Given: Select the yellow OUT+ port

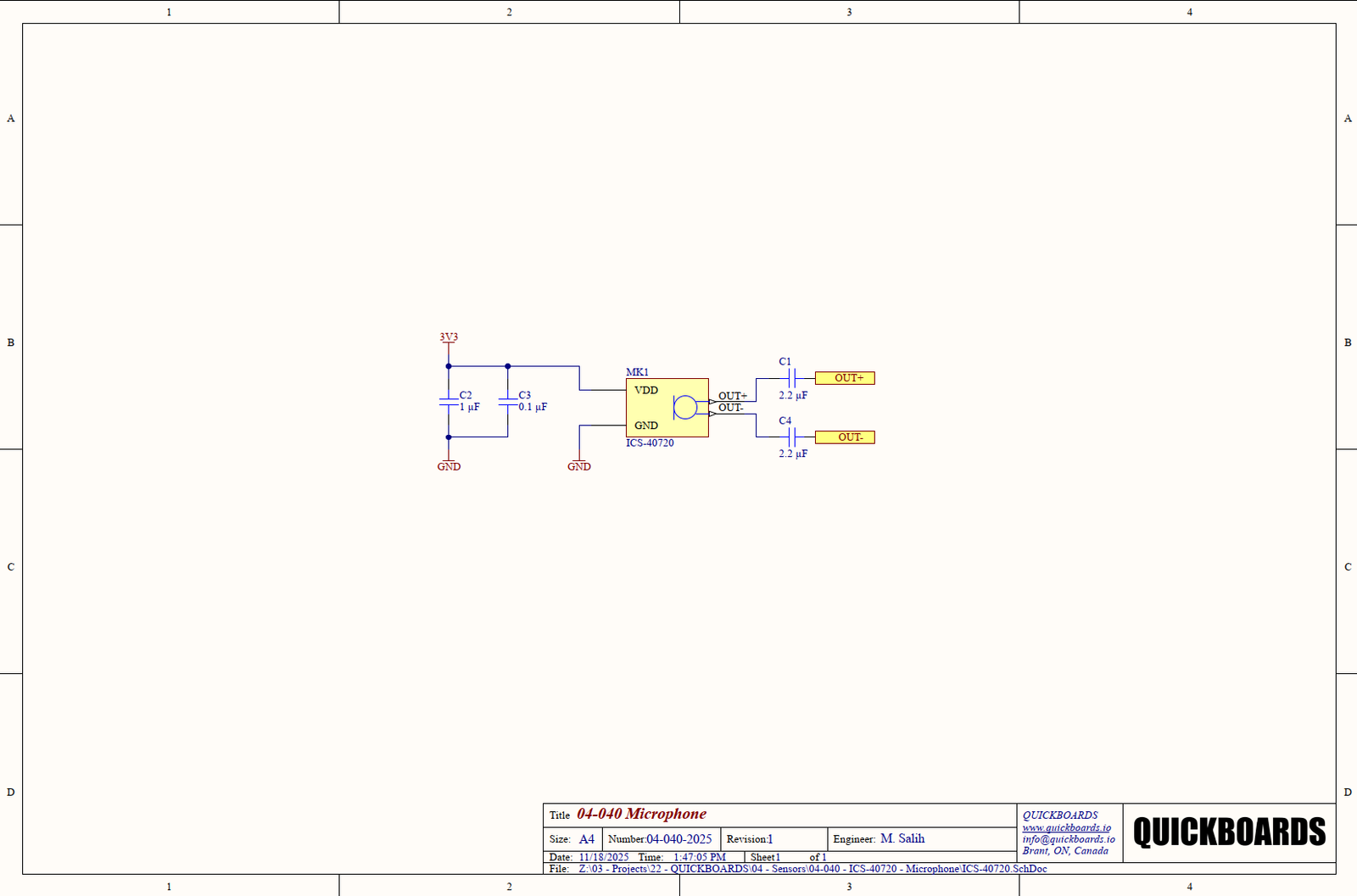Looking at the screenshot, I should pos(845,378).
